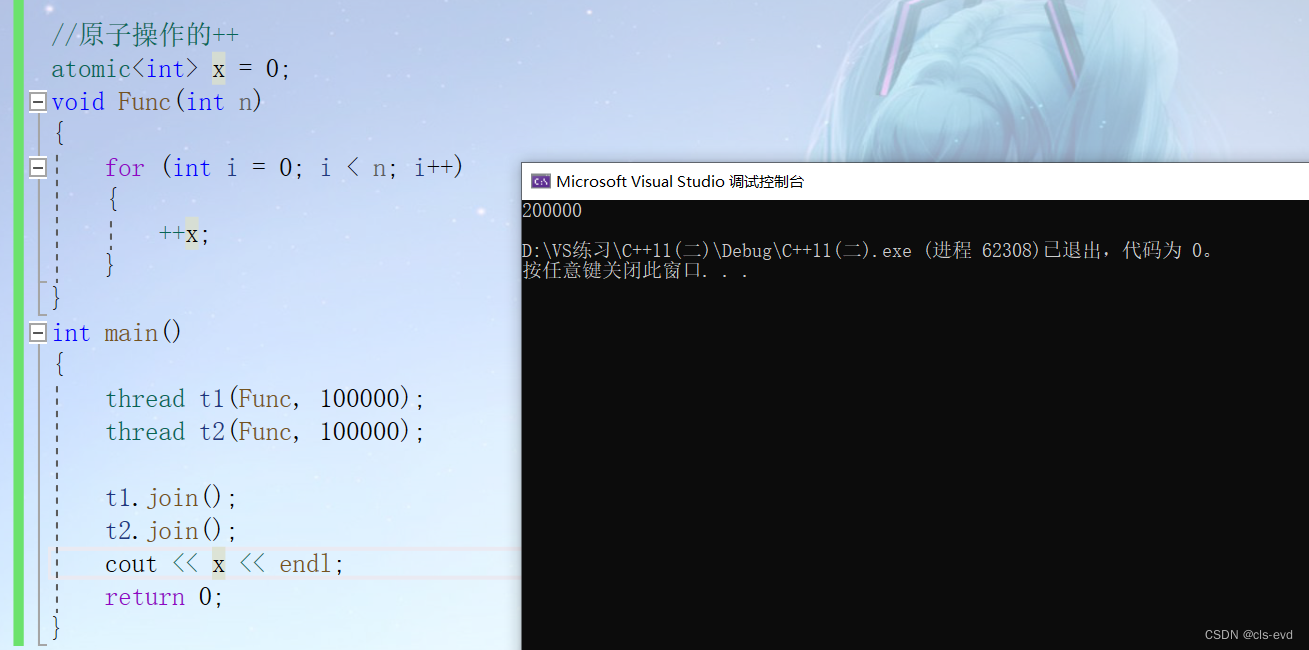Click on thread t1(Func, 100000) line
The image size is (1309, 650).
[x=265, y=399]
